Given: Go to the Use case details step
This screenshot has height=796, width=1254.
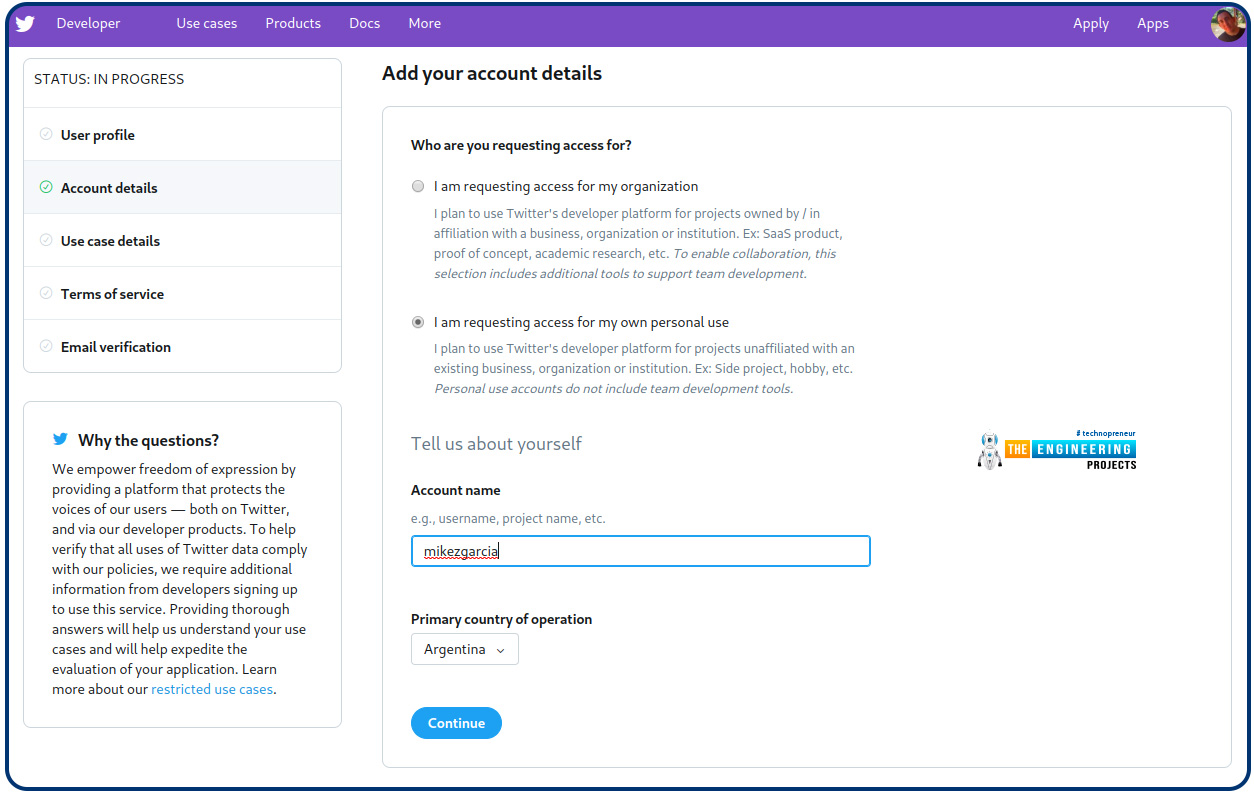Looking at the screenshot, I should pos(182,241).
